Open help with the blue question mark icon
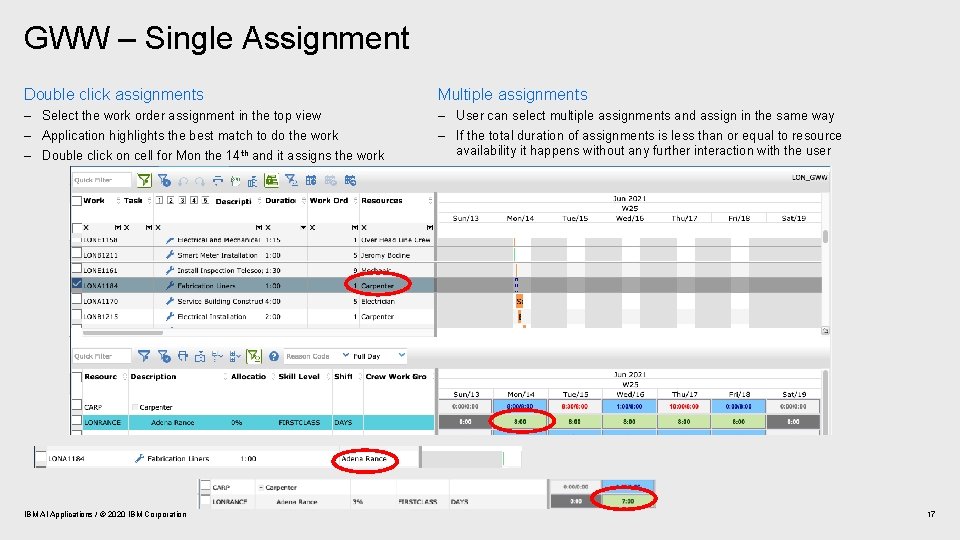Image resolution: width=960 pixels, height=540 pixels. (274, 356)
